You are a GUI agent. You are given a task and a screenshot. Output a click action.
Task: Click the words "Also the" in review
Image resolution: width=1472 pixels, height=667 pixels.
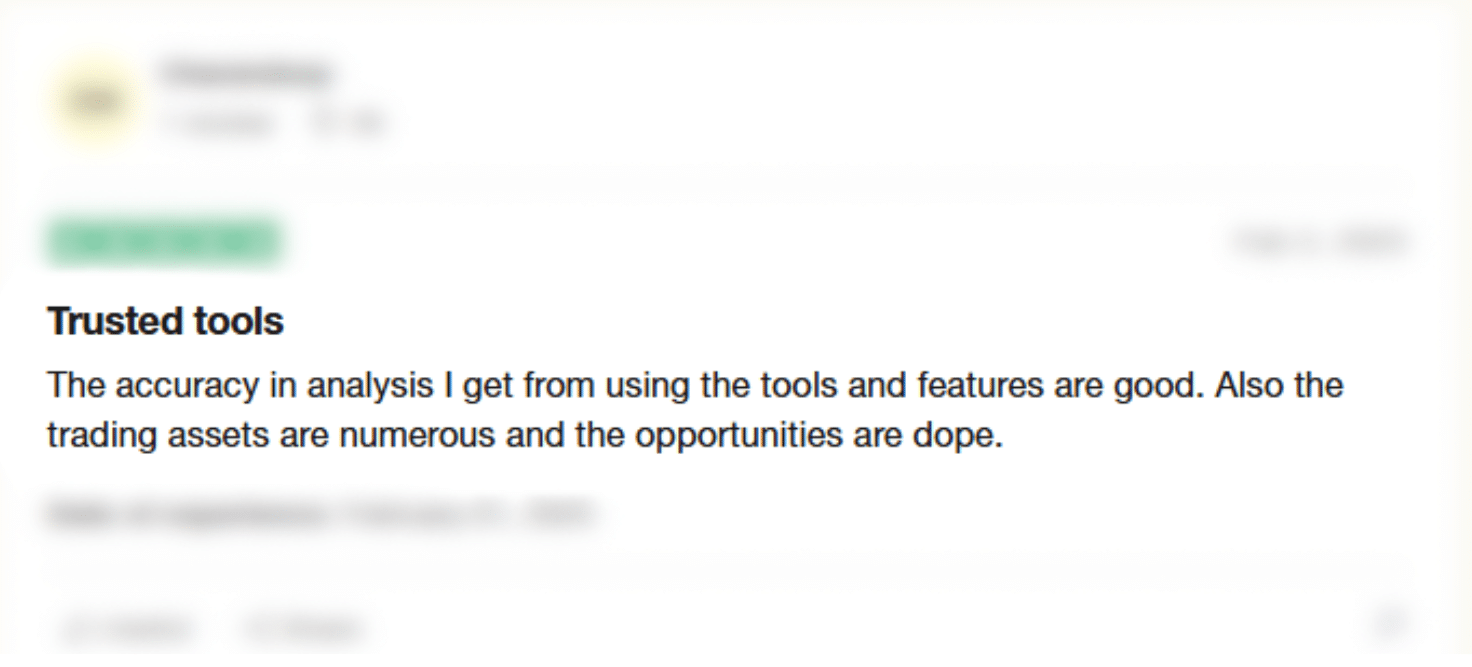(x=1280, y=385)
